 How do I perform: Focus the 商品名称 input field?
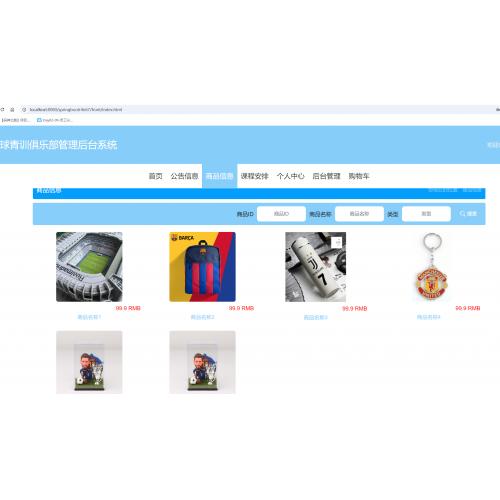359,214
